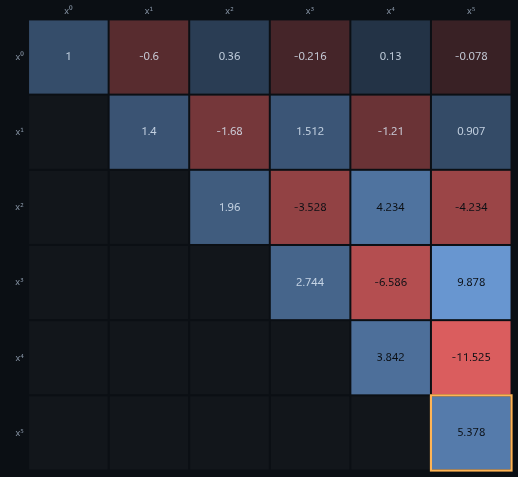
Task: Select the -11.525 cell
Action: 471,358
